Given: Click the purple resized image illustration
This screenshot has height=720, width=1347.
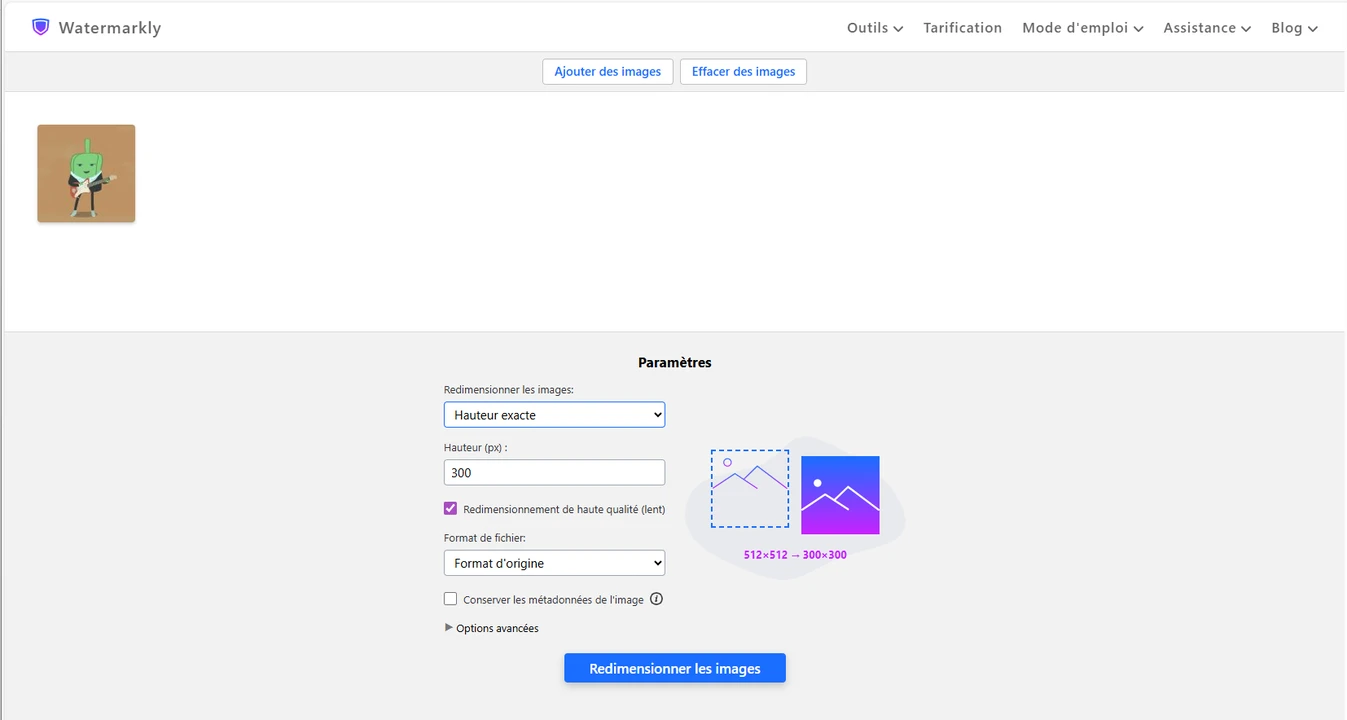Looking at the screenshot, I should pos(840,495).
